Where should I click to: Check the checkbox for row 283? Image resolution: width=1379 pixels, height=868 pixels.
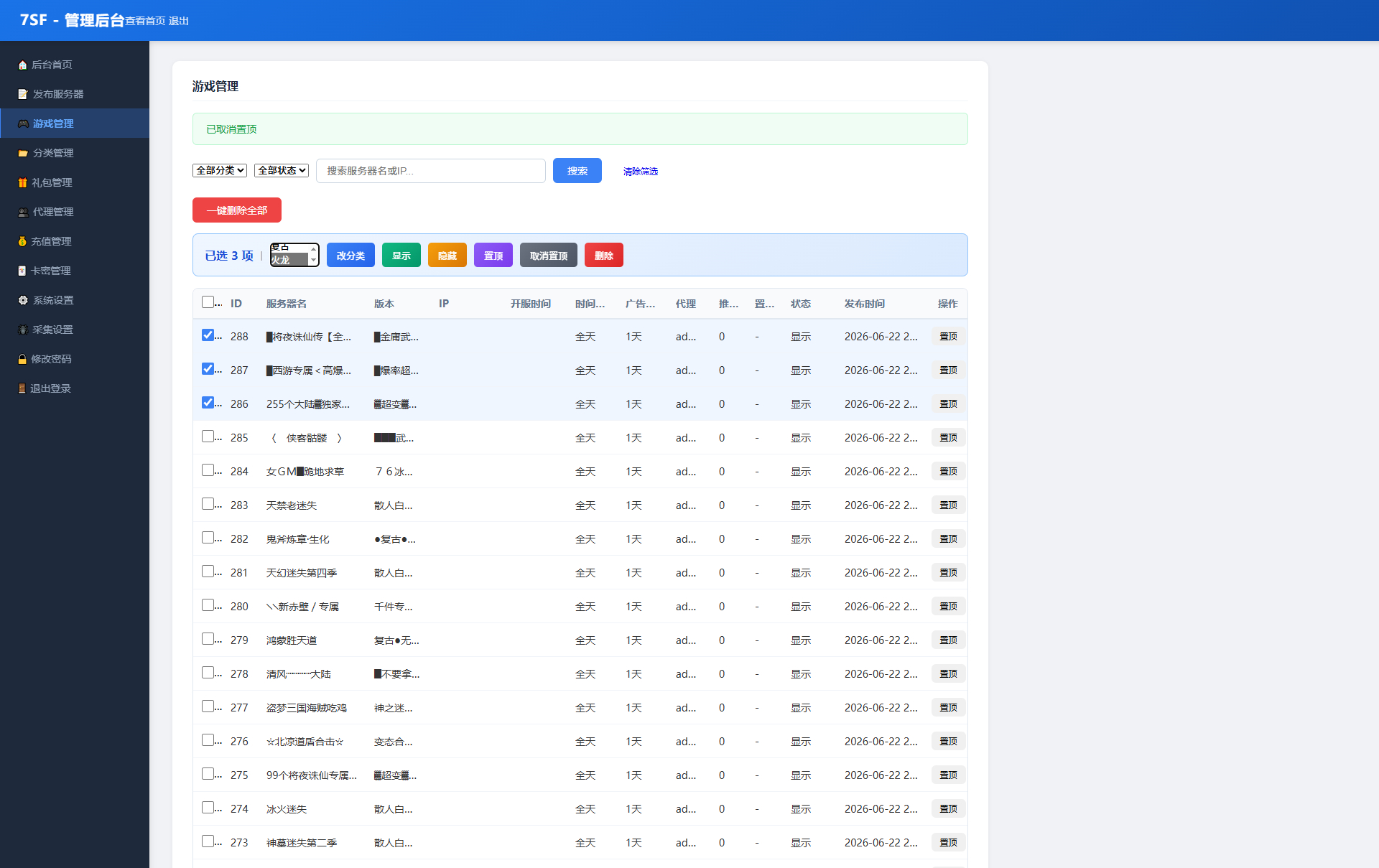(208, 503)
